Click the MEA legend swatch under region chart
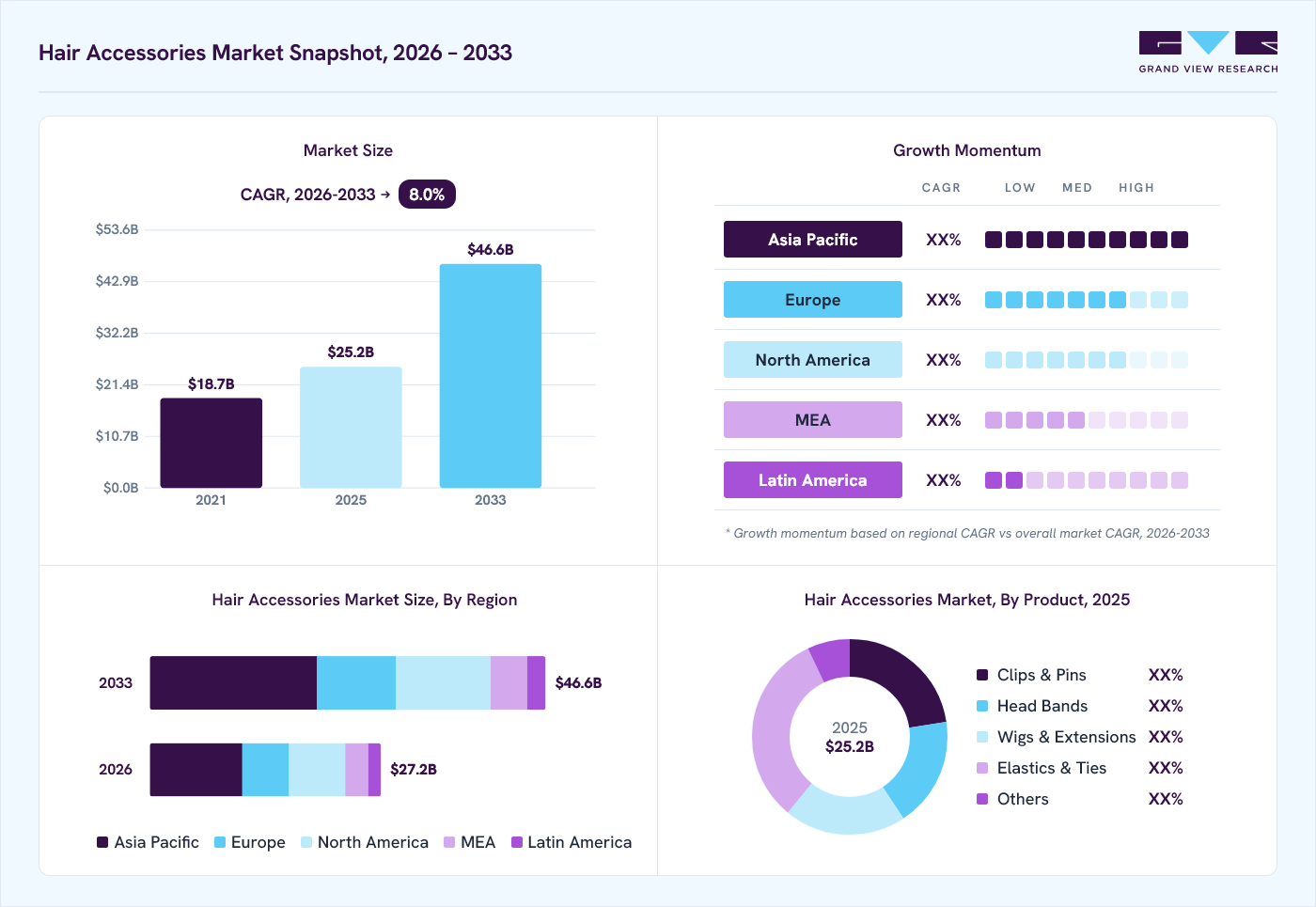Image resolution: width=1316 pixels, height=907 pixels. 449,842
